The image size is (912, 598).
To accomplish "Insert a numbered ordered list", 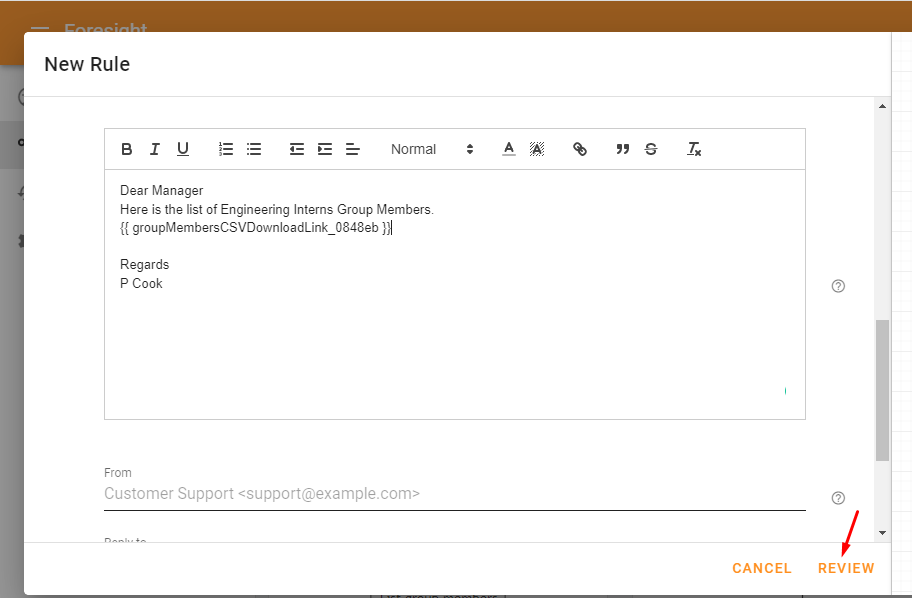I will (226, 150).
